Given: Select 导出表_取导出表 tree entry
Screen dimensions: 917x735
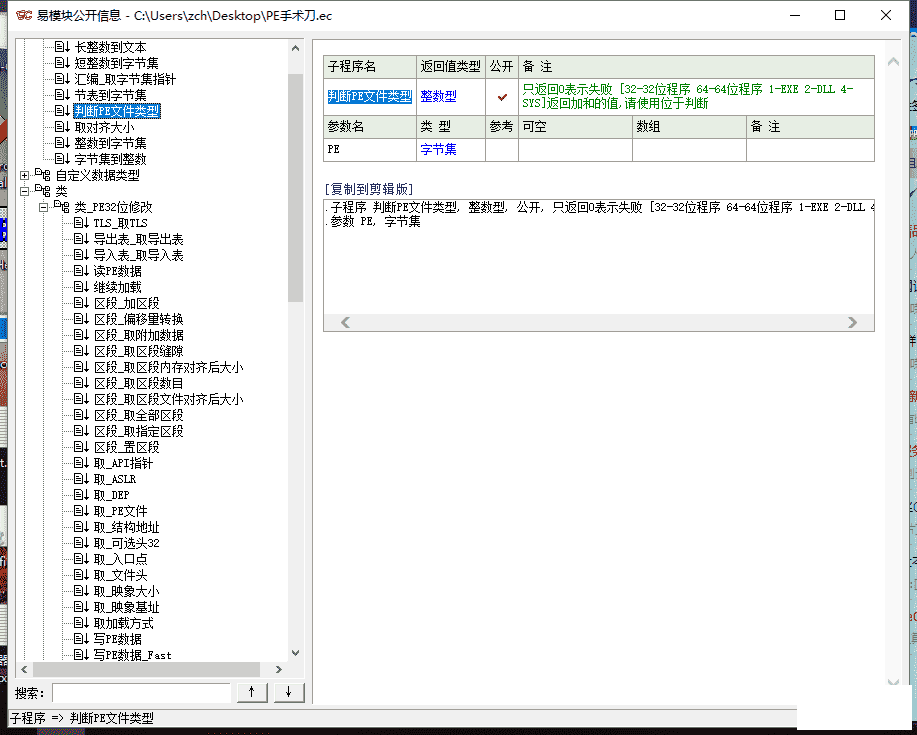Looking at the screenshot, I should 138,239.
